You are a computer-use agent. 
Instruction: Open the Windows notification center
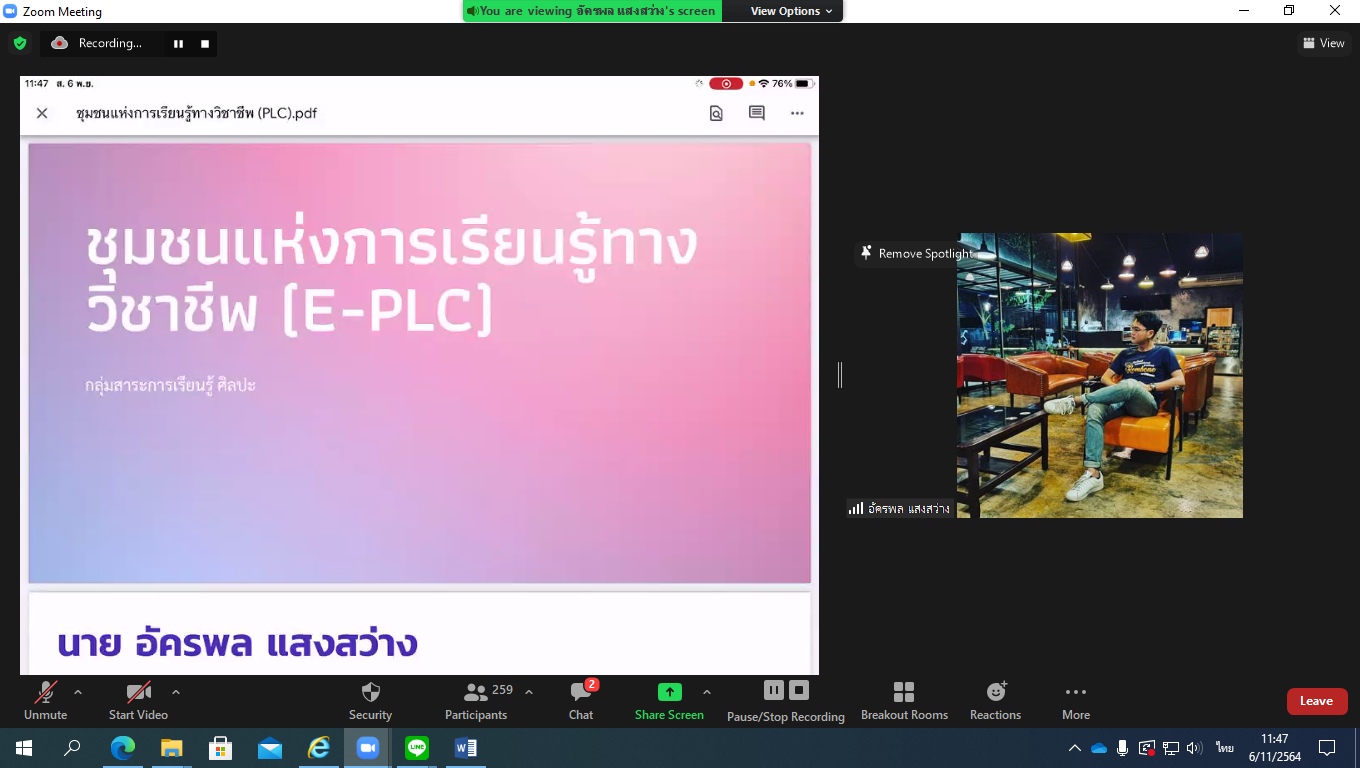1327,748
